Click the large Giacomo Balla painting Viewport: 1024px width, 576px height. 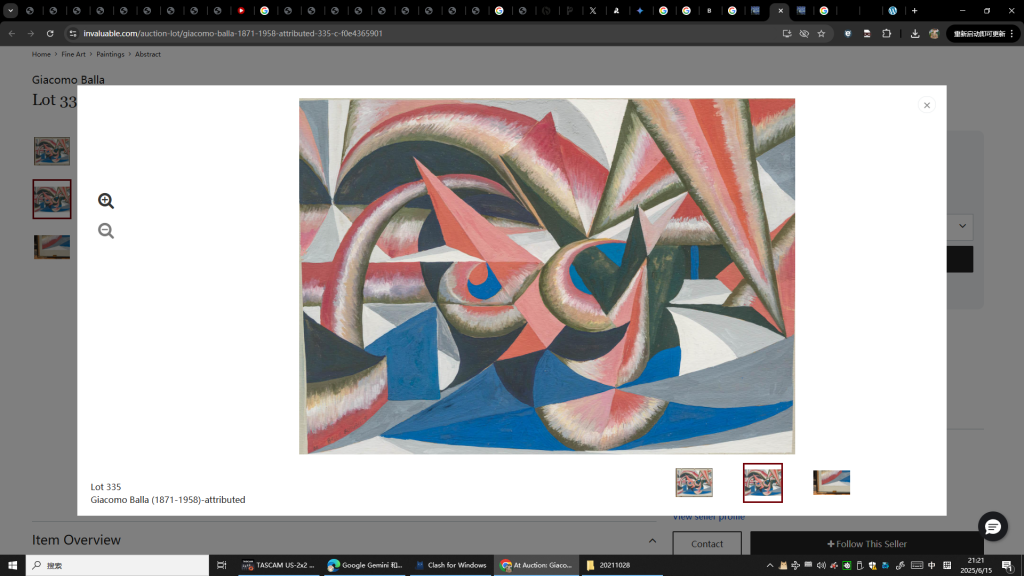coord(547,276)
